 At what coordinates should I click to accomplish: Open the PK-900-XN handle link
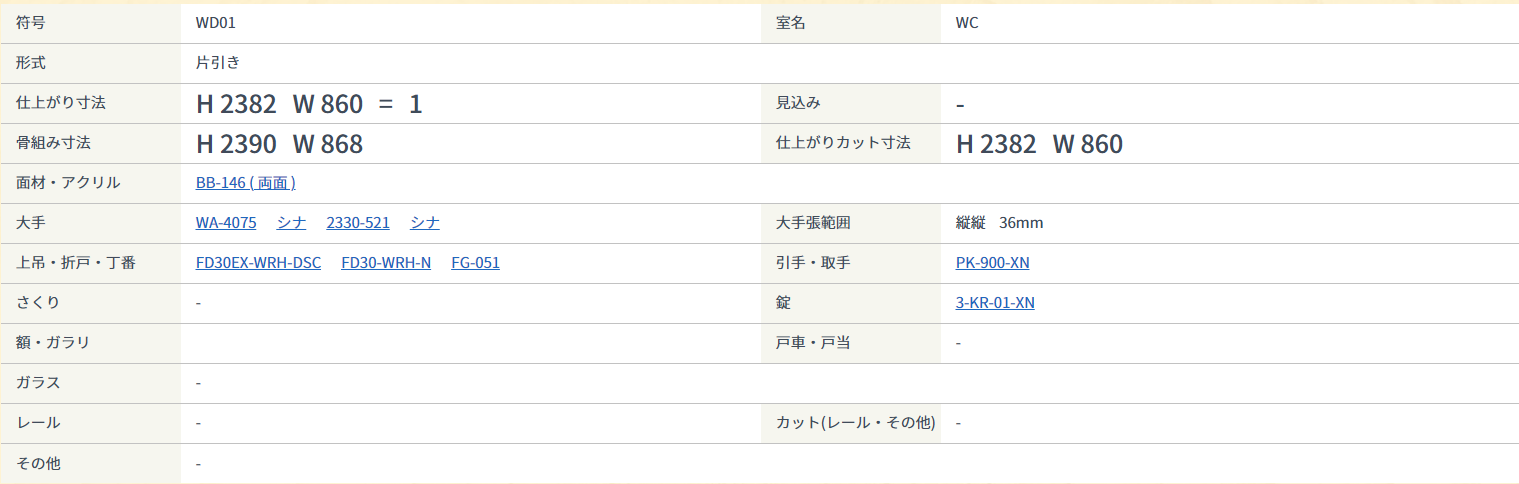(992, 263)
